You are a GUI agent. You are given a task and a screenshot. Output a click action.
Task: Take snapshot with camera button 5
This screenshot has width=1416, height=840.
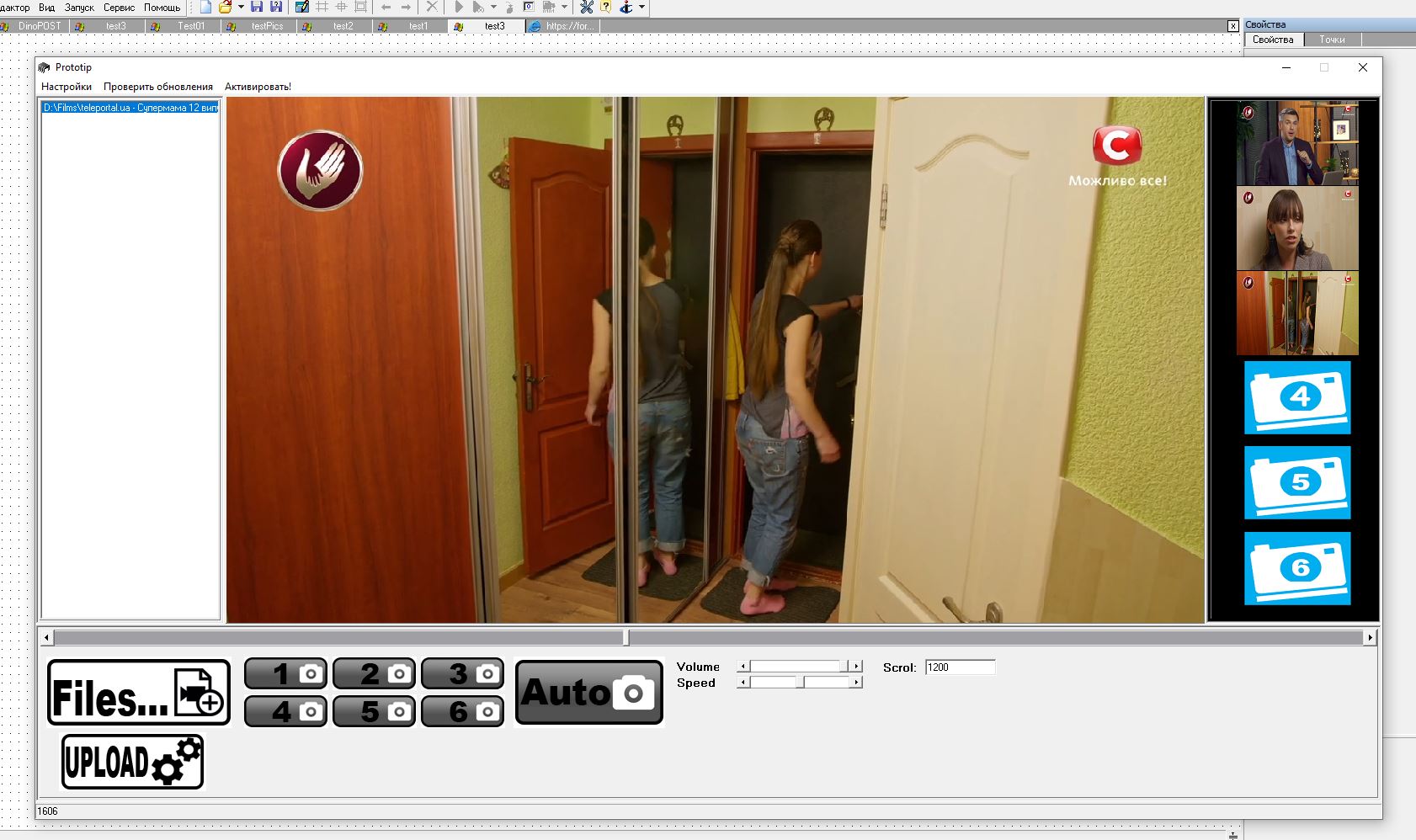(x=374, y=711)
